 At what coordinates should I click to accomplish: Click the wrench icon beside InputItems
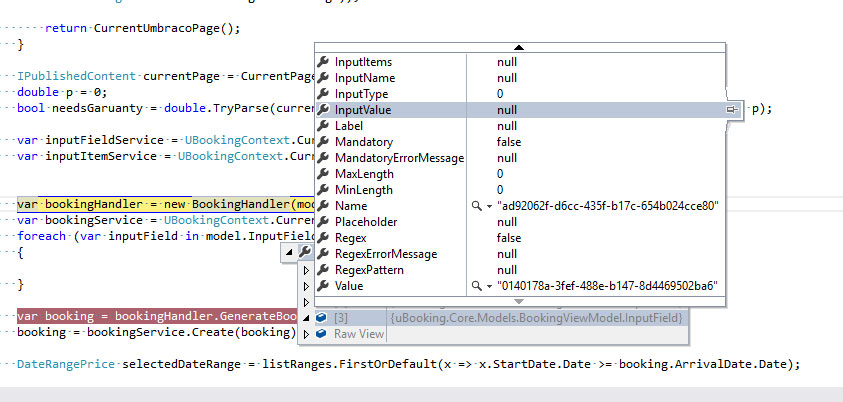pos(323,62)
